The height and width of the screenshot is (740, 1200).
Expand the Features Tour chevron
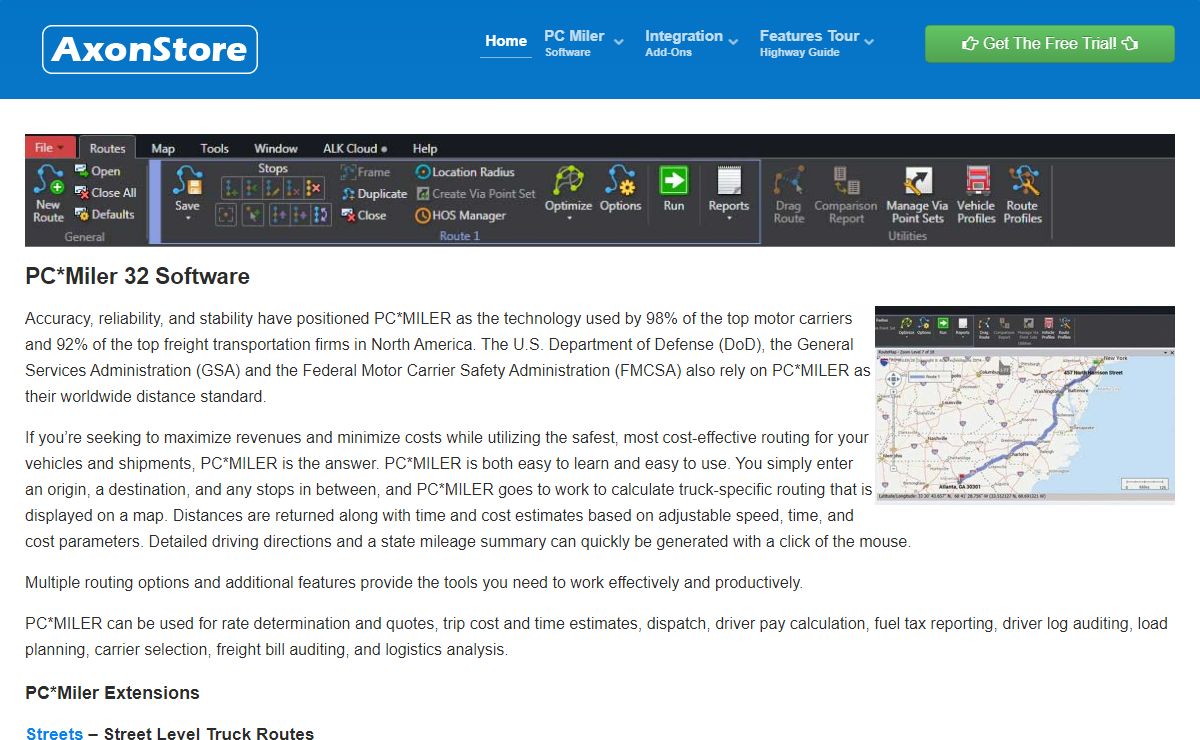[x=869, y=42]
